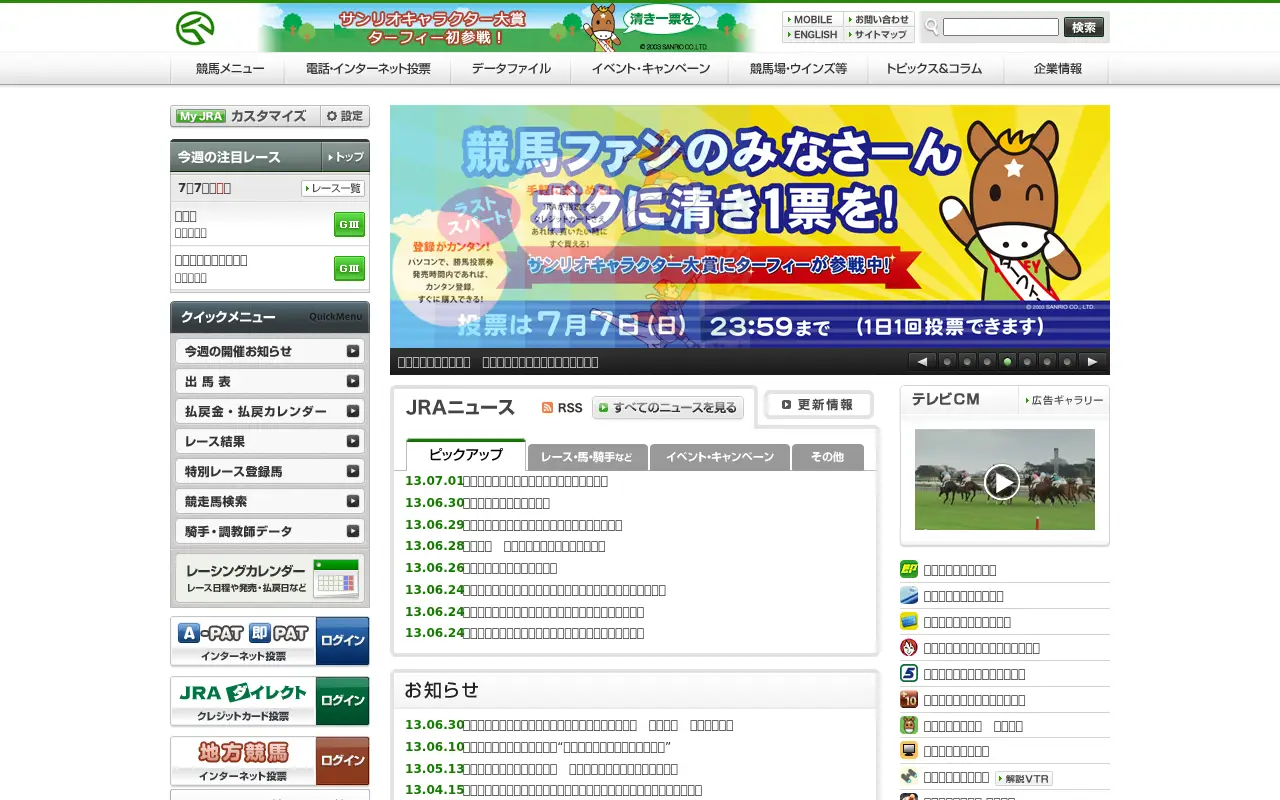Click the green JRA logo
Image resolution: width=1280 pixels, height=800 pixels.
pyautogui.click(x=195, y=28)
